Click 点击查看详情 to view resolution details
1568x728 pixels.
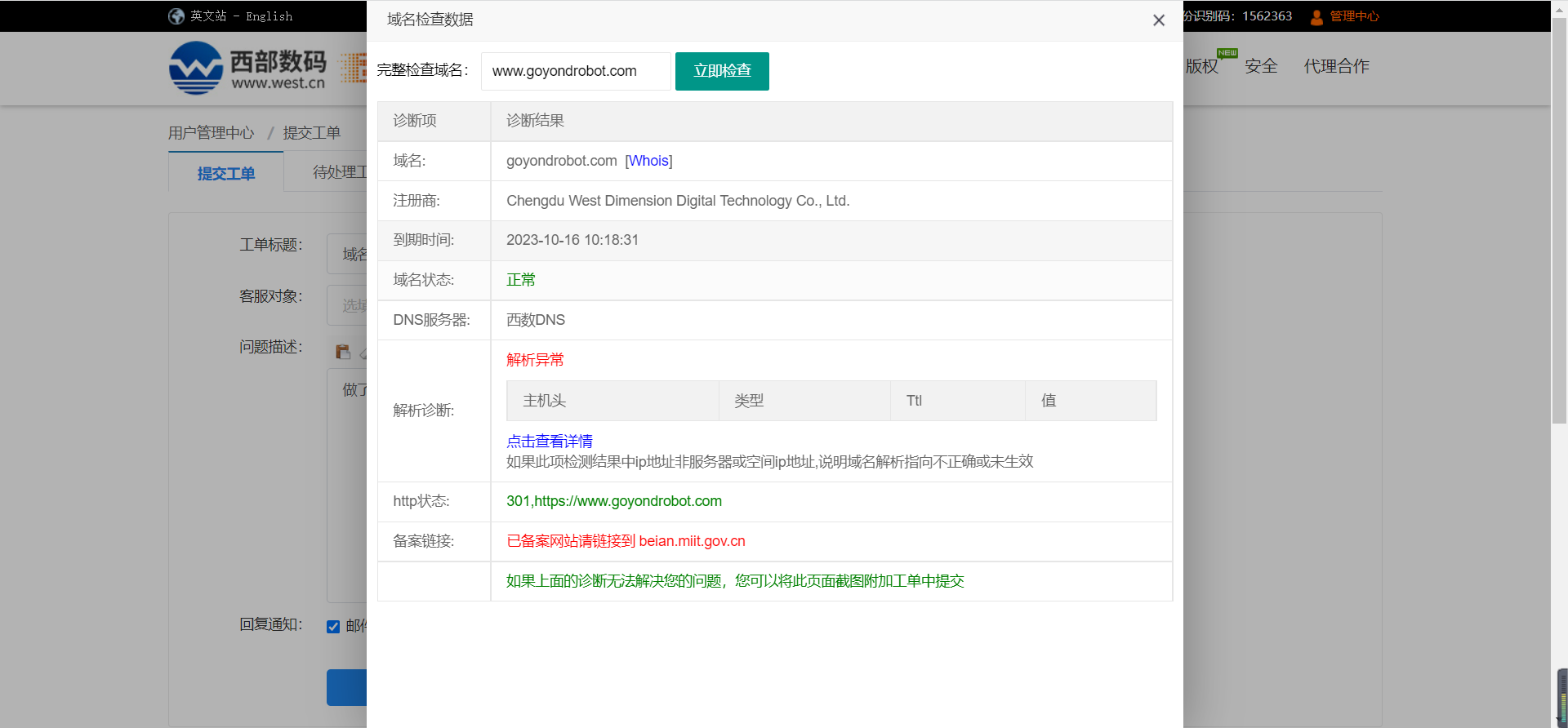(x=549, y=442)
